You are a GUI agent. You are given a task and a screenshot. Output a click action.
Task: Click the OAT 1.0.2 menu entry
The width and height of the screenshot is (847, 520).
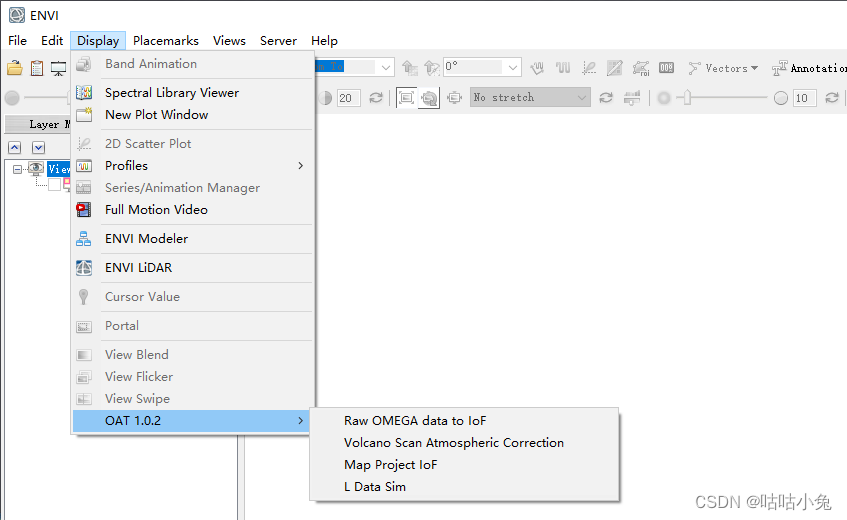(x=192, y=421)
